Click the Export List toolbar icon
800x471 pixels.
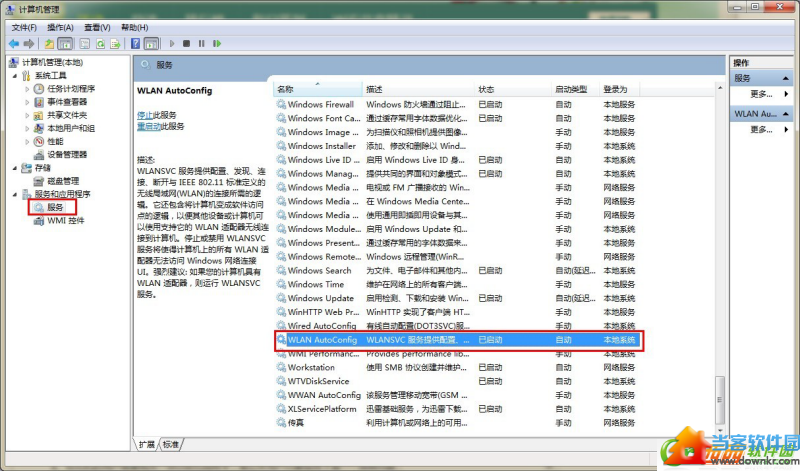[115, 44]
